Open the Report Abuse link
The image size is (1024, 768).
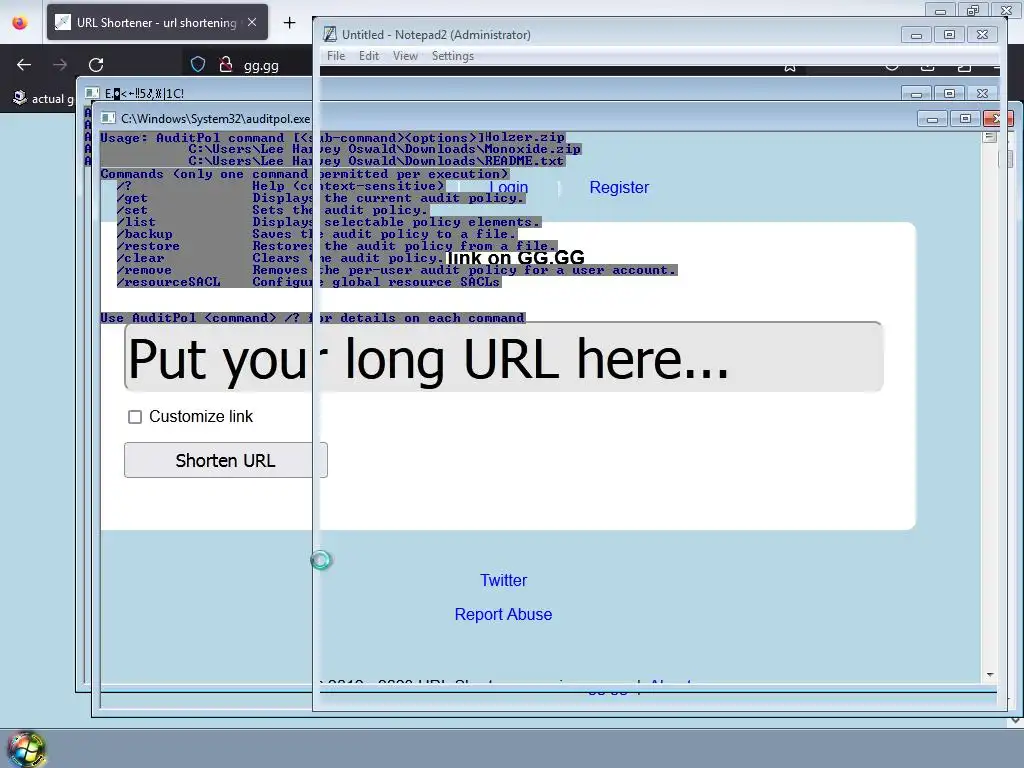click(x=504, y=614)
